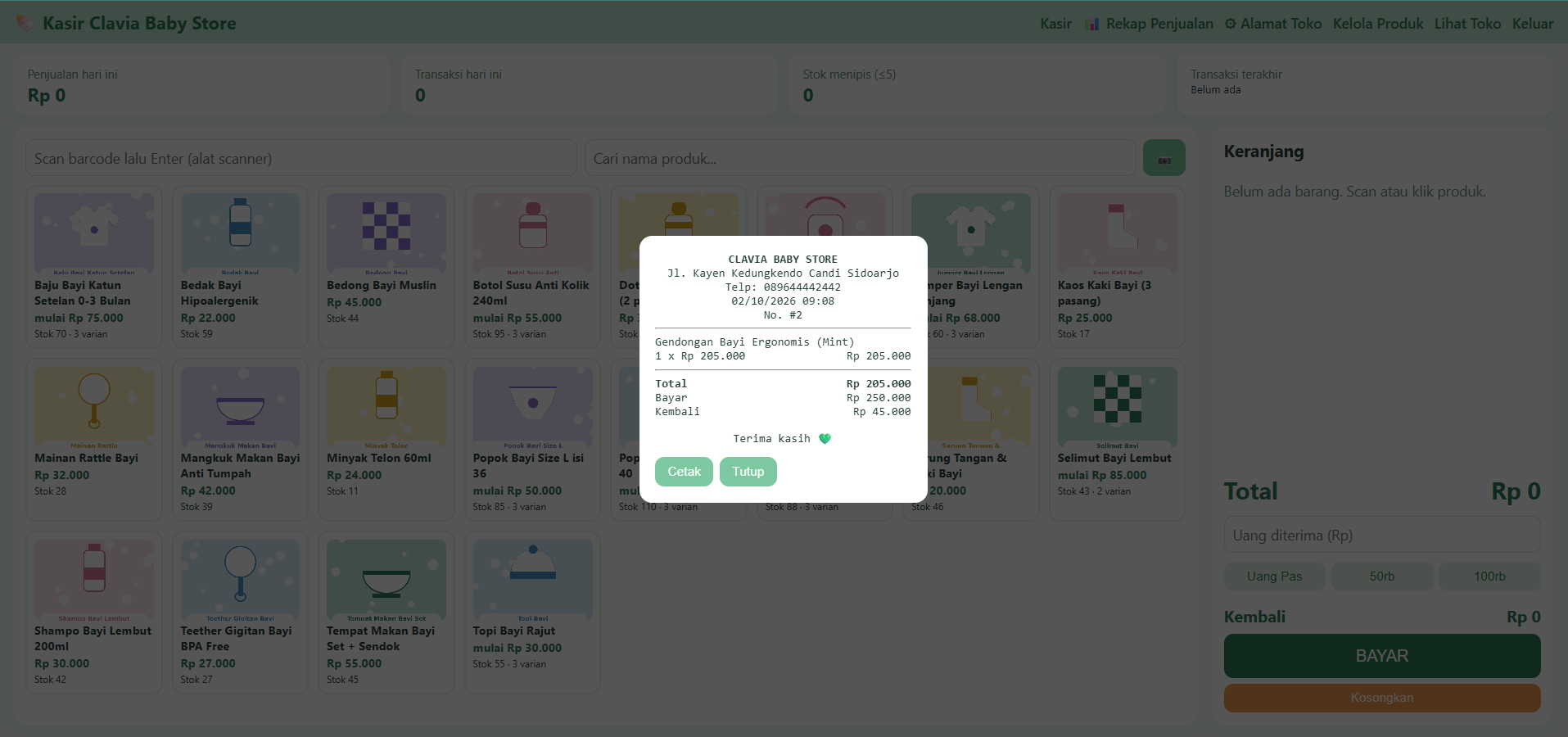The width and height of the screenshot is (1568, 737).
Task: Go to Rekap Penjualan page
Action: click(x=1149, y=24)
